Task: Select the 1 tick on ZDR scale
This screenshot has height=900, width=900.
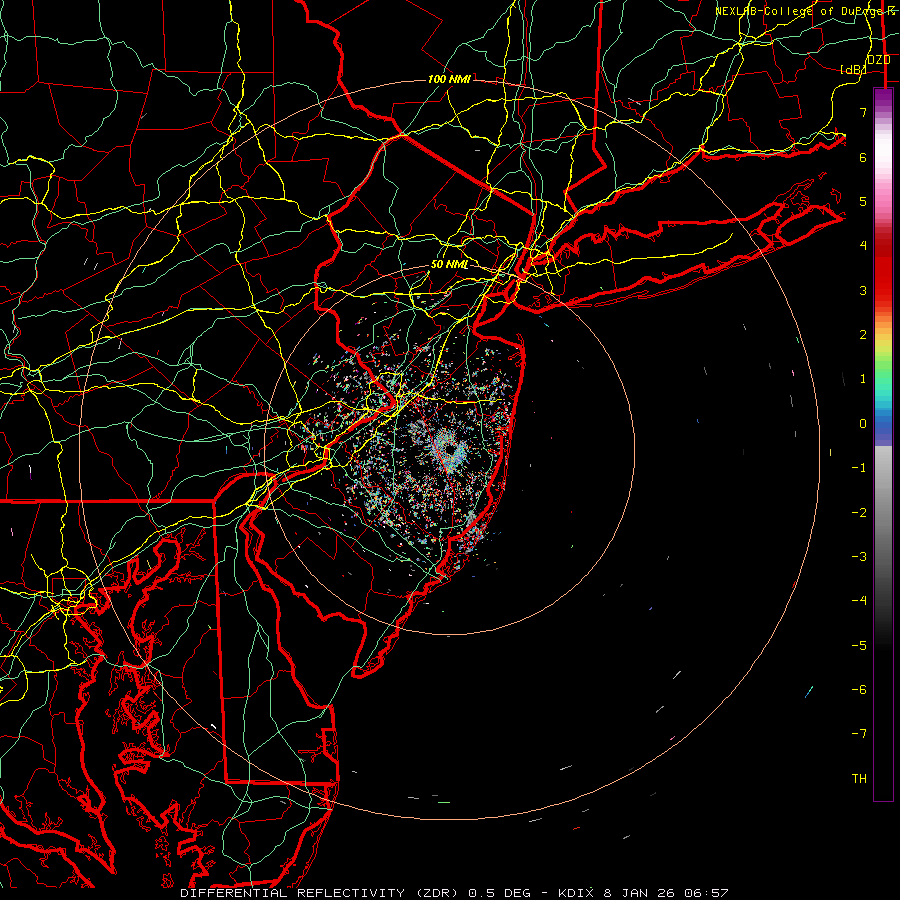Action: [x=863, y=379]
